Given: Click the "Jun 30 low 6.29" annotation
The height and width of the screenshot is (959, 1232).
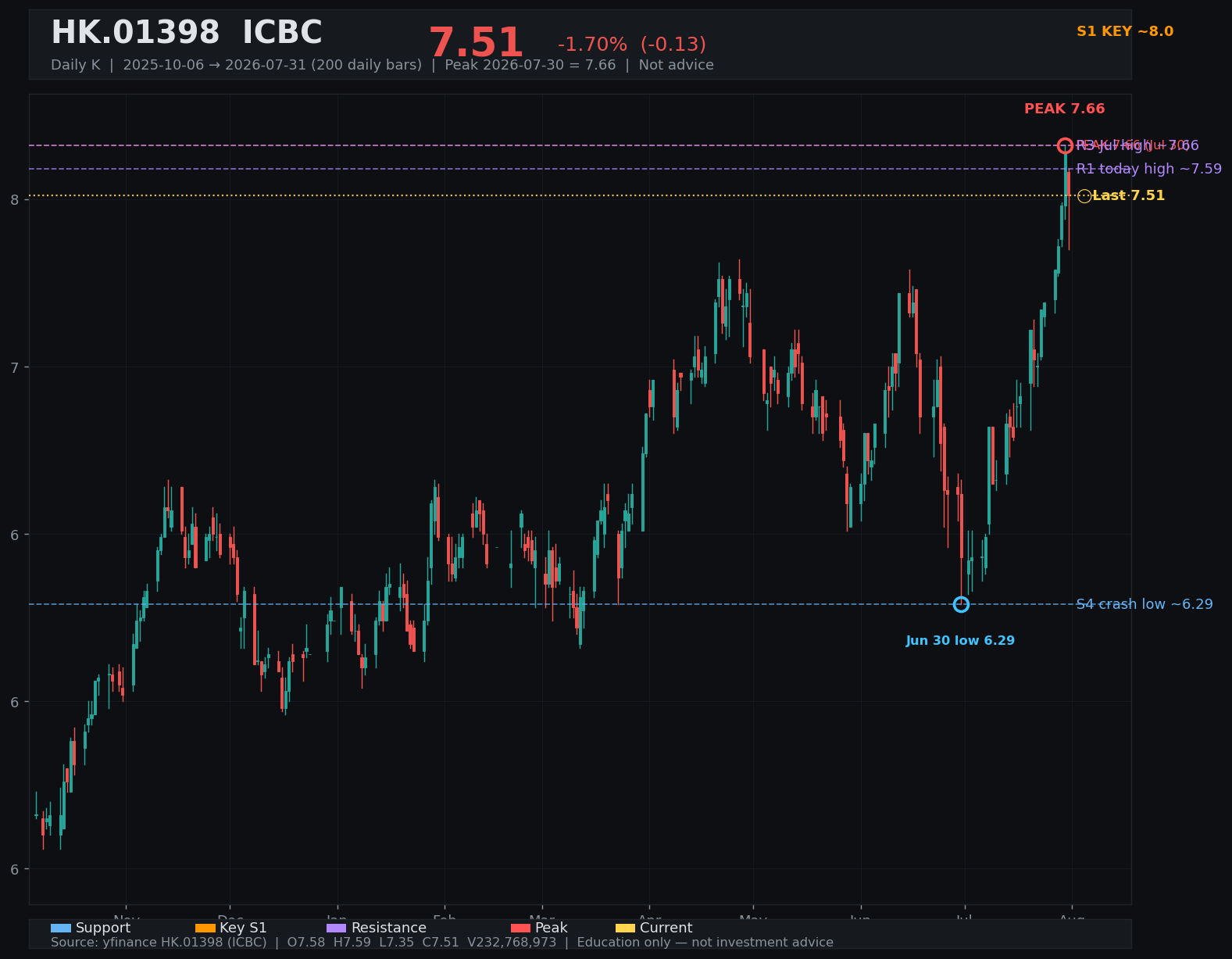Looking at the screenshot, I should [960, 641].
